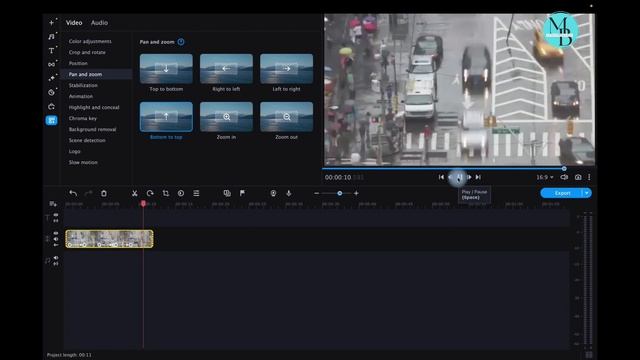The height and width of the screenshot is (360, 640).
Task: Zoom out timeline with minus icon
Action: (x=317, y=193)
